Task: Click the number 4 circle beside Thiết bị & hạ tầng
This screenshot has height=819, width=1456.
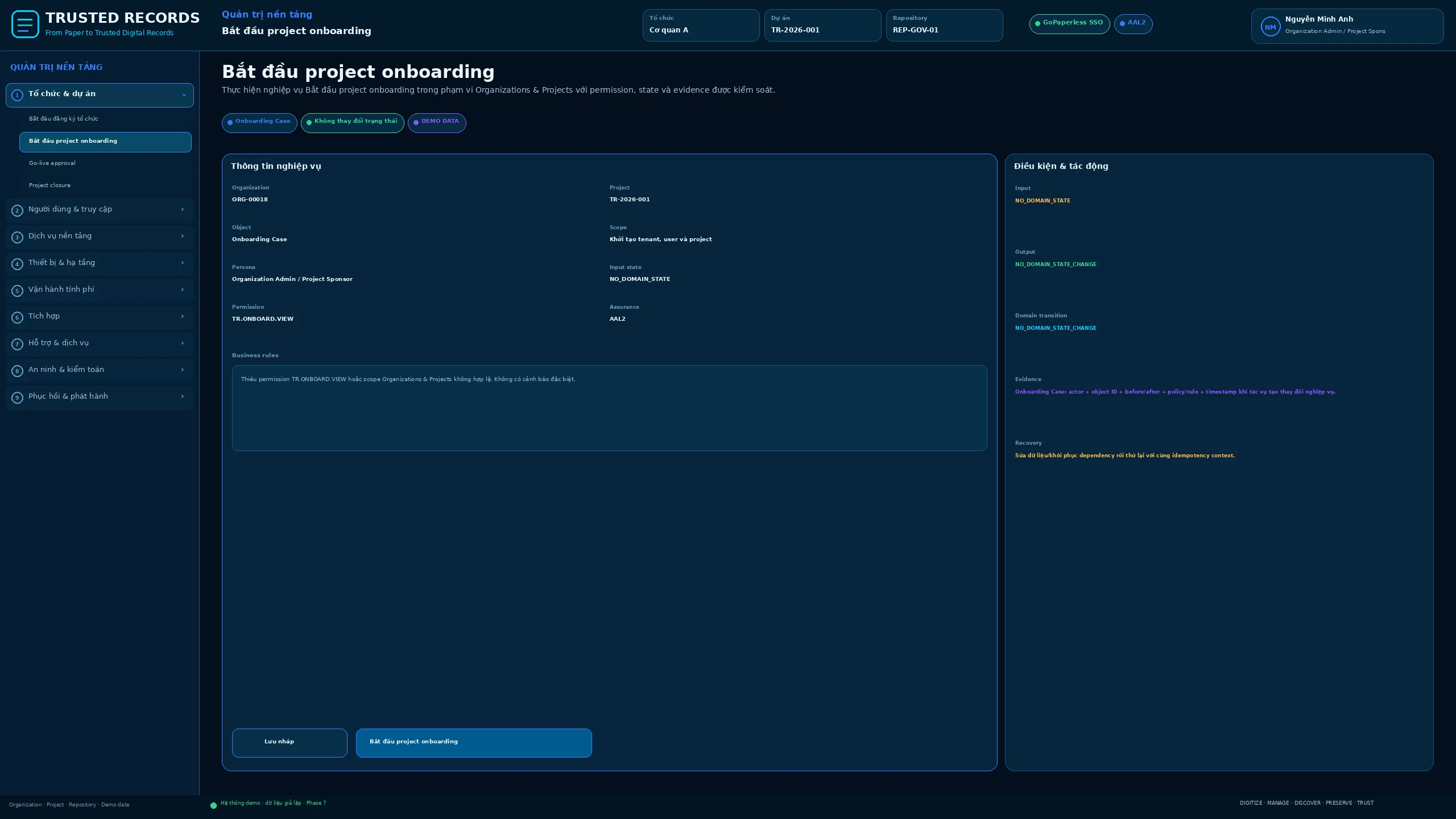Action: click(x=17, y=264)
